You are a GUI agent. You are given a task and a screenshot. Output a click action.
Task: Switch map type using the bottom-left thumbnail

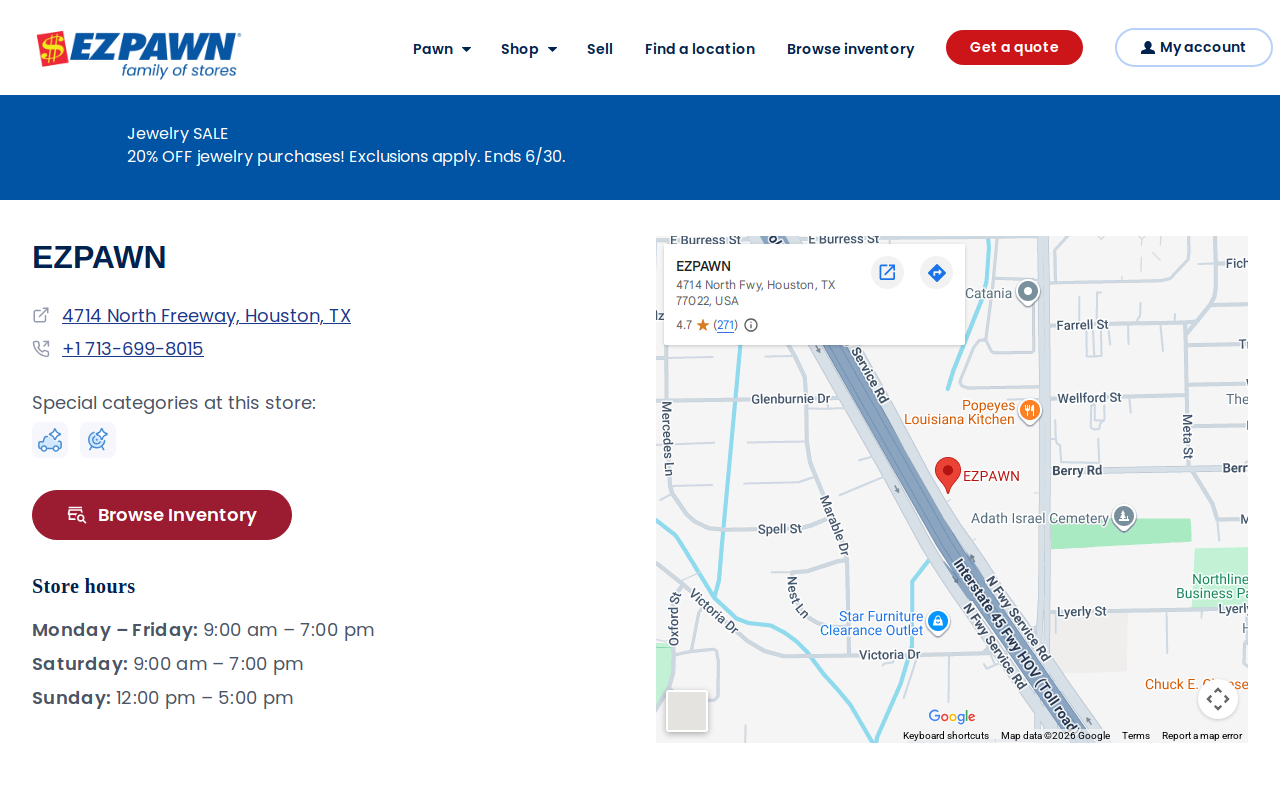(x=687, y=711)
